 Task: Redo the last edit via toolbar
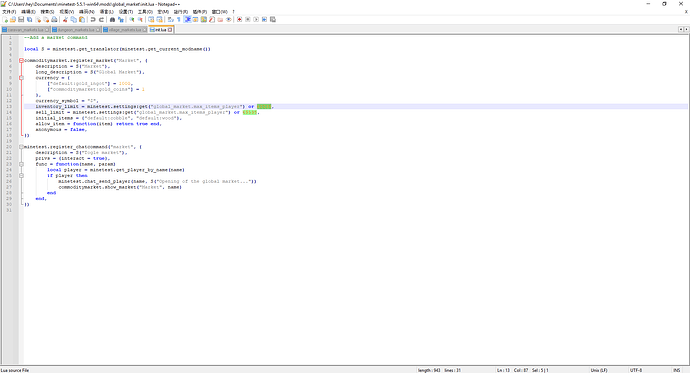[102, 19]
